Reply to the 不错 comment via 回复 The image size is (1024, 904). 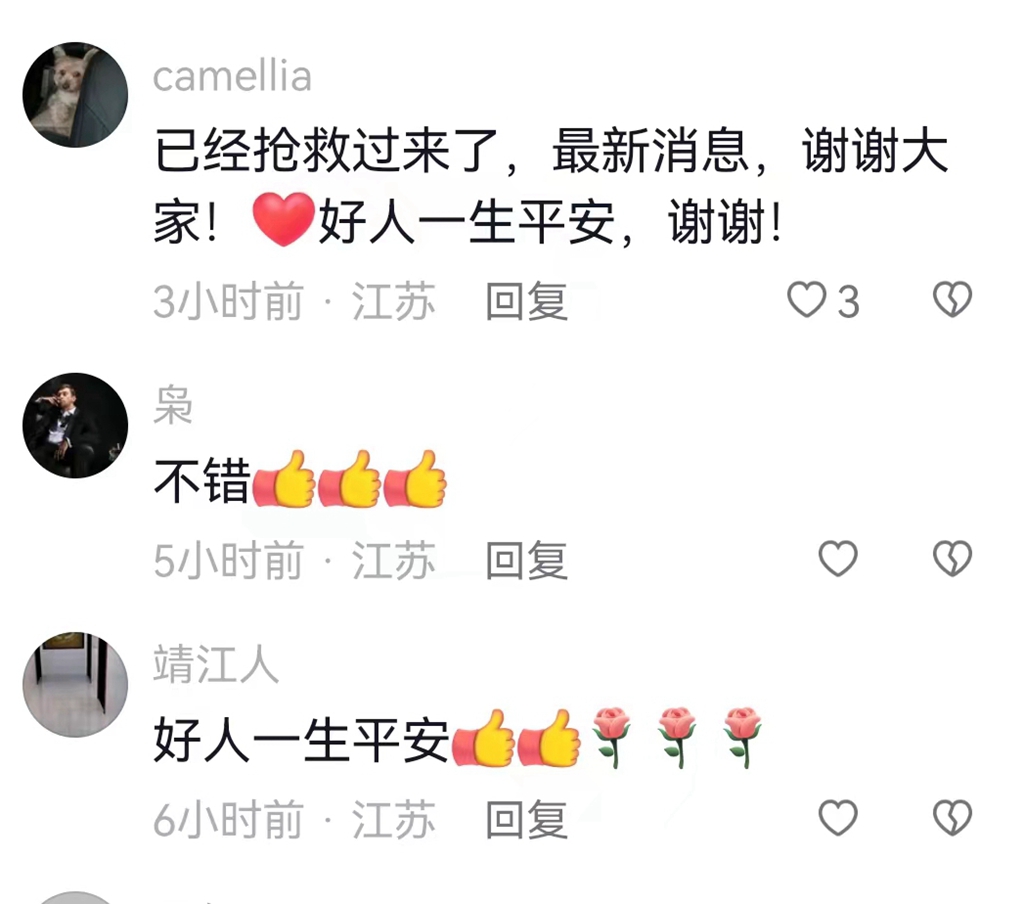pyautogui.click(x=526, y=560)
